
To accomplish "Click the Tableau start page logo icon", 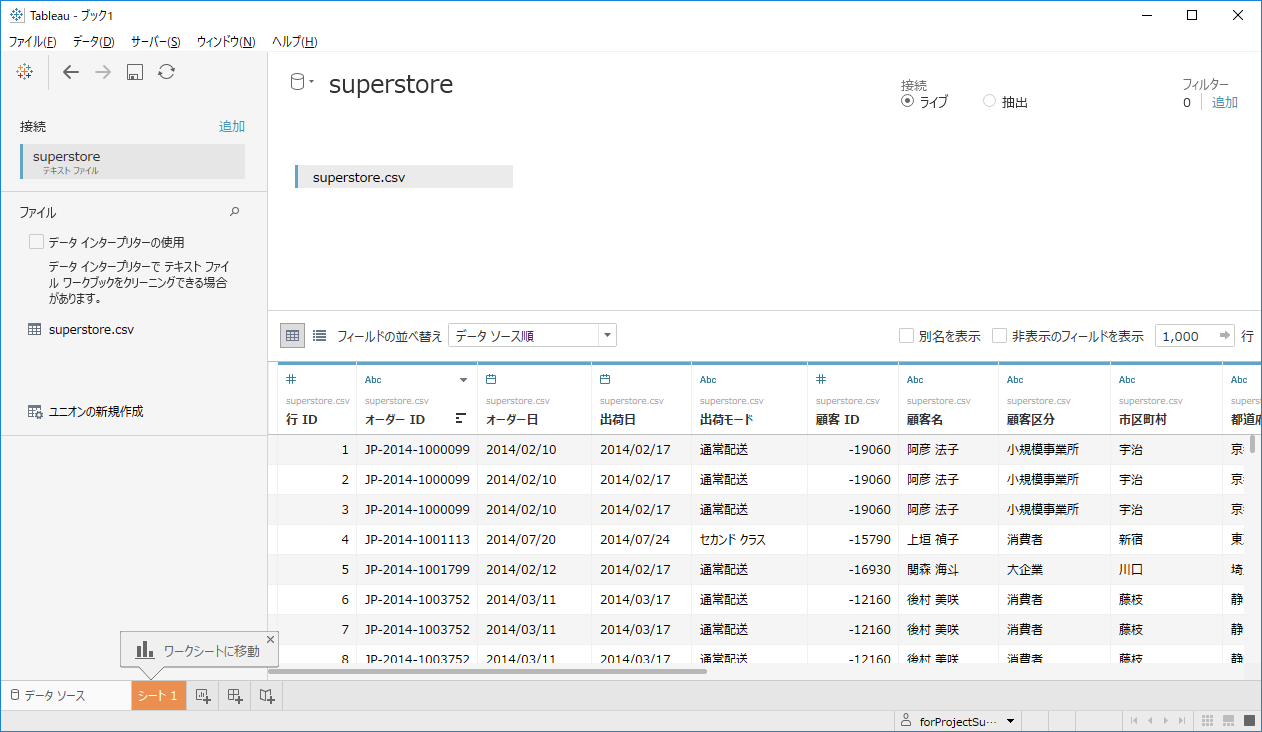I will pyautogui.click(x=25, y=72).
